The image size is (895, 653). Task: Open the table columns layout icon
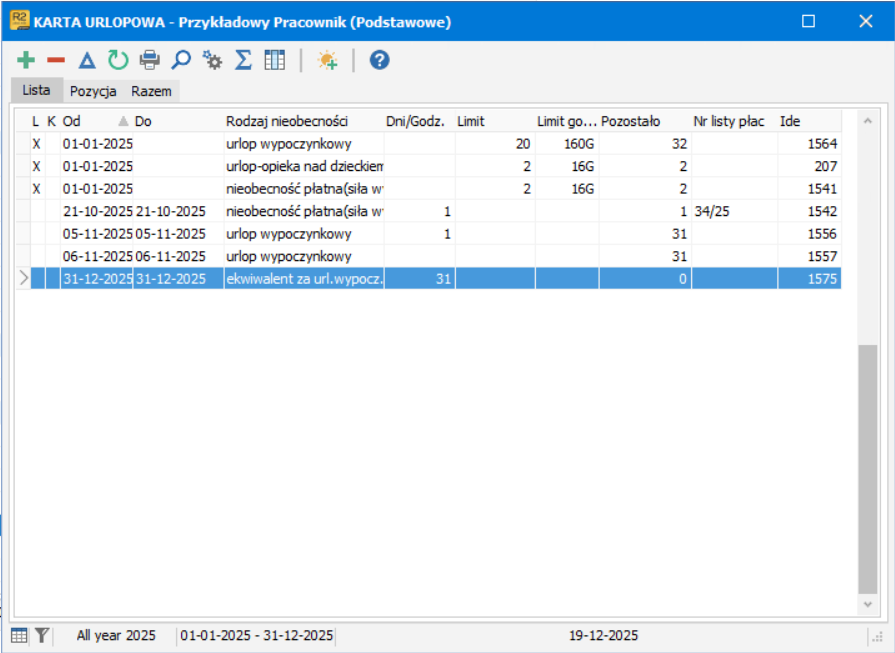pyautogui.click(x=275, y=60)
